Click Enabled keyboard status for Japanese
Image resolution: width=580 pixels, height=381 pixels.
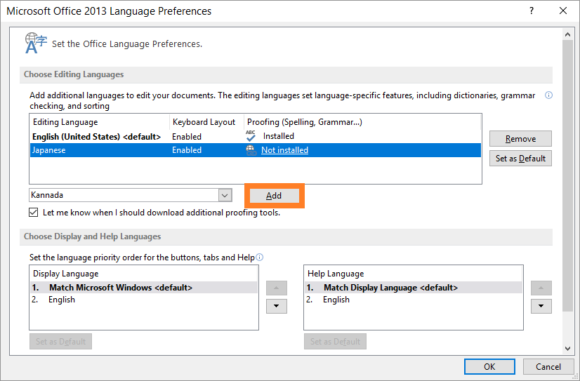pos(187,150)
